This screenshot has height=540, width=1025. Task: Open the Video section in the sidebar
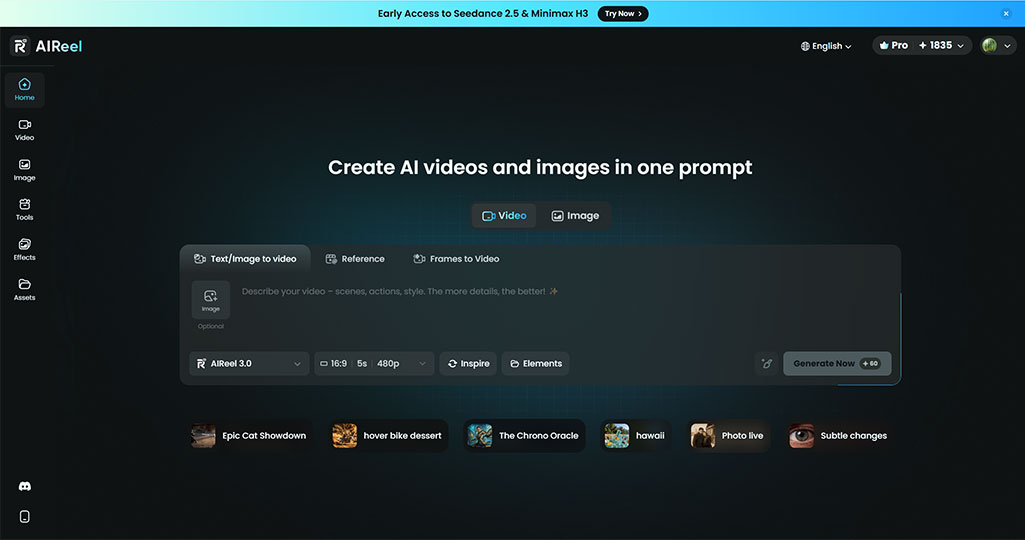(24, 130)
